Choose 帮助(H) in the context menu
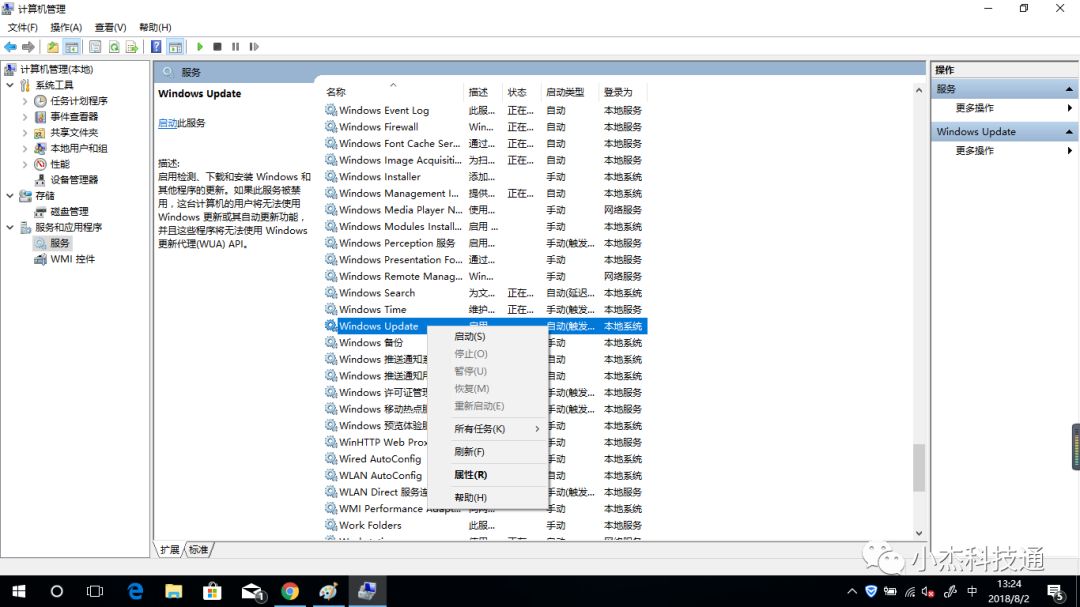The height and width of the screenshot is (607, 1080). pyautogui.click(x=488, y=497)
